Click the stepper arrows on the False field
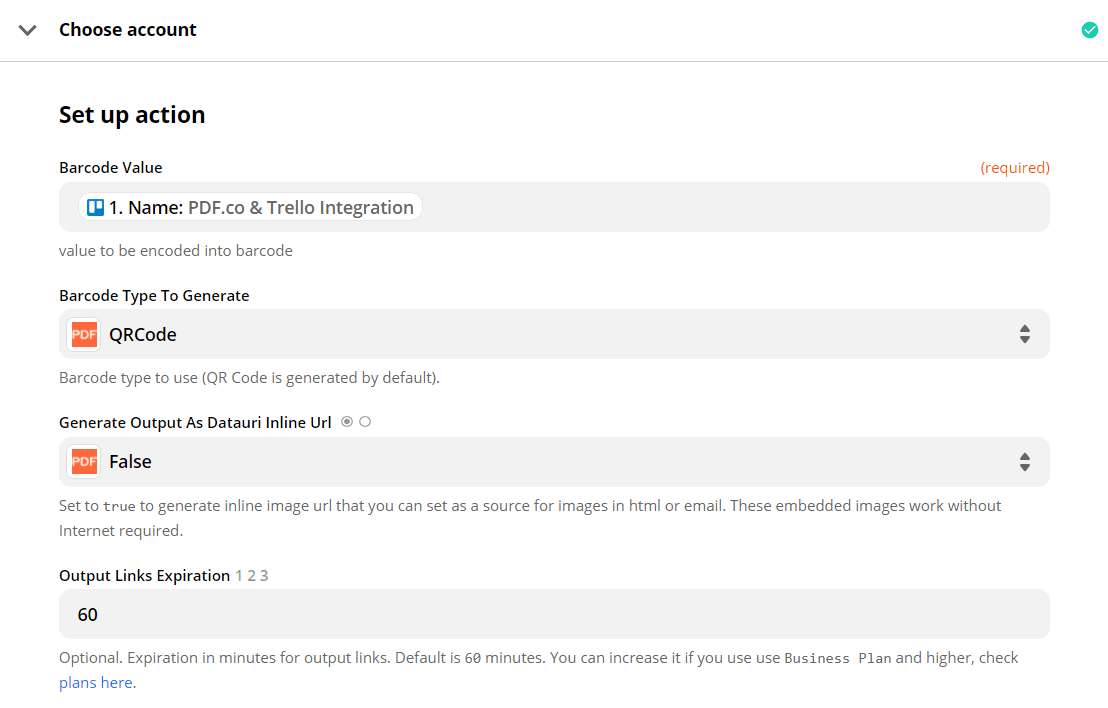 click(1025, 462)
